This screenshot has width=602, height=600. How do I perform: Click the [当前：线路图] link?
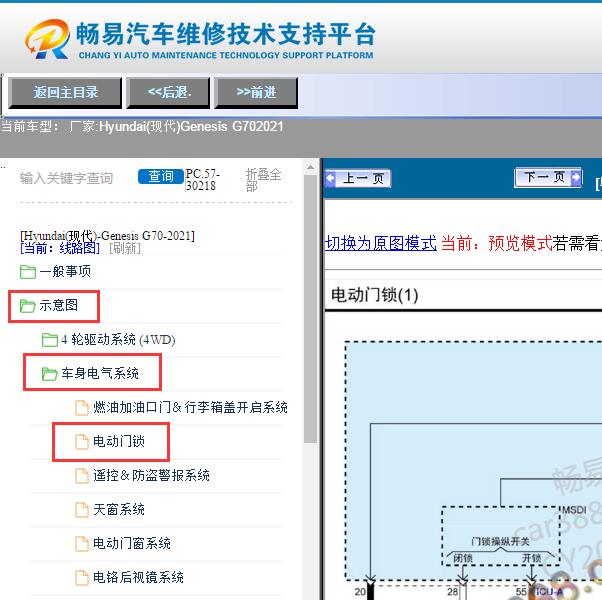pyautogui.click(x=60, y=248)
